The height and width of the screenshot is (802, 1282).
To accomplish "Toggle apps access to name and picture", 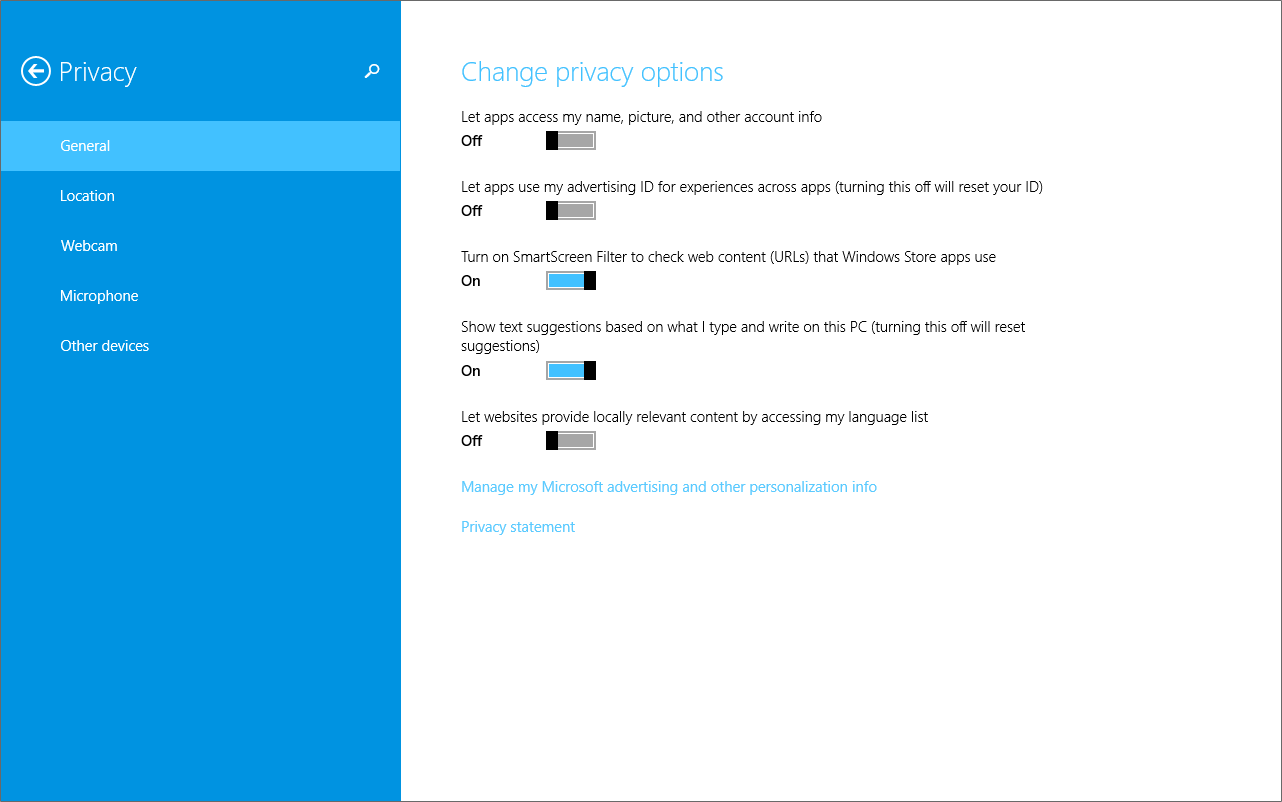I will pyautogui.click(x=571, y=141).
